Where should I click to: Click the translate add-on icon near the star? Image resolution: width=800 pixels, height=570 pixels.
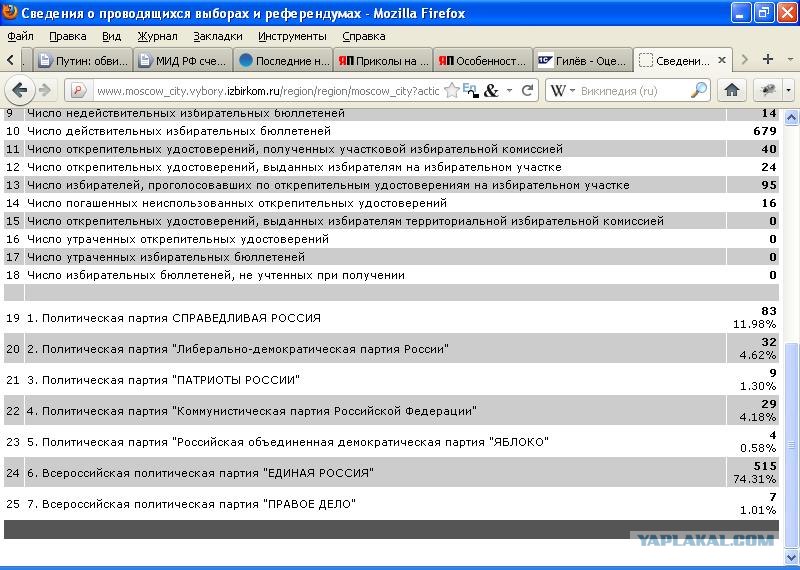pyautogui.click(x=469, y=90)
